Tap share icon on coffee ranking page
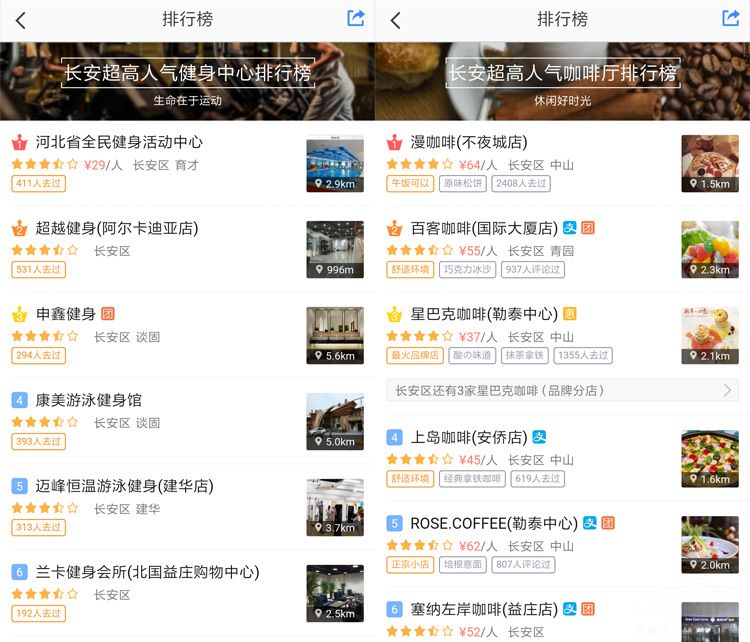Viewport: 750px width, 642px height. coord(730,18)
